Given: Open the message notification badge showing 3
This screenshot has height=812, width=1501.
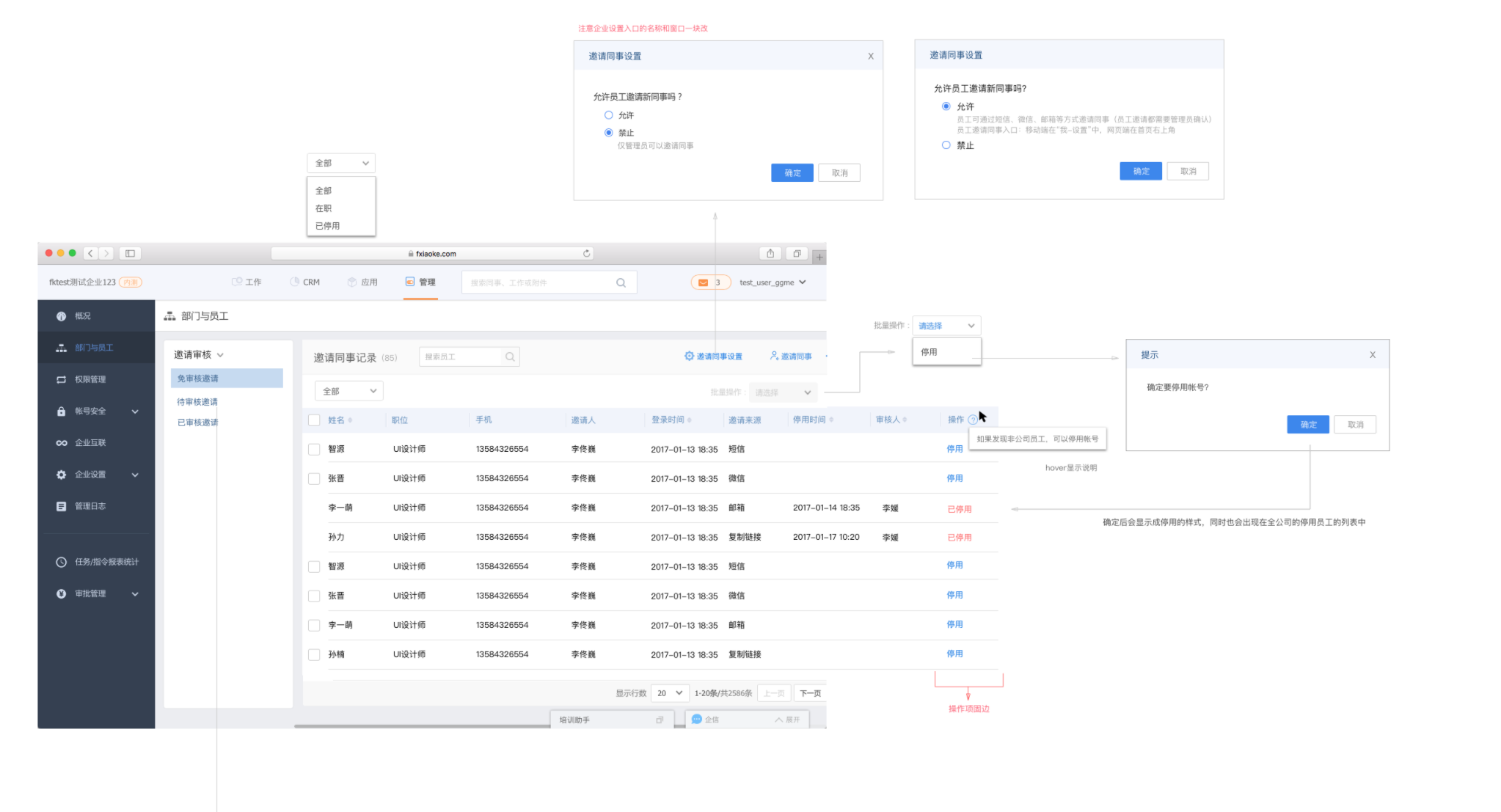Looking at the screenshot, I should pyautogui.click(x=710, y=282).
